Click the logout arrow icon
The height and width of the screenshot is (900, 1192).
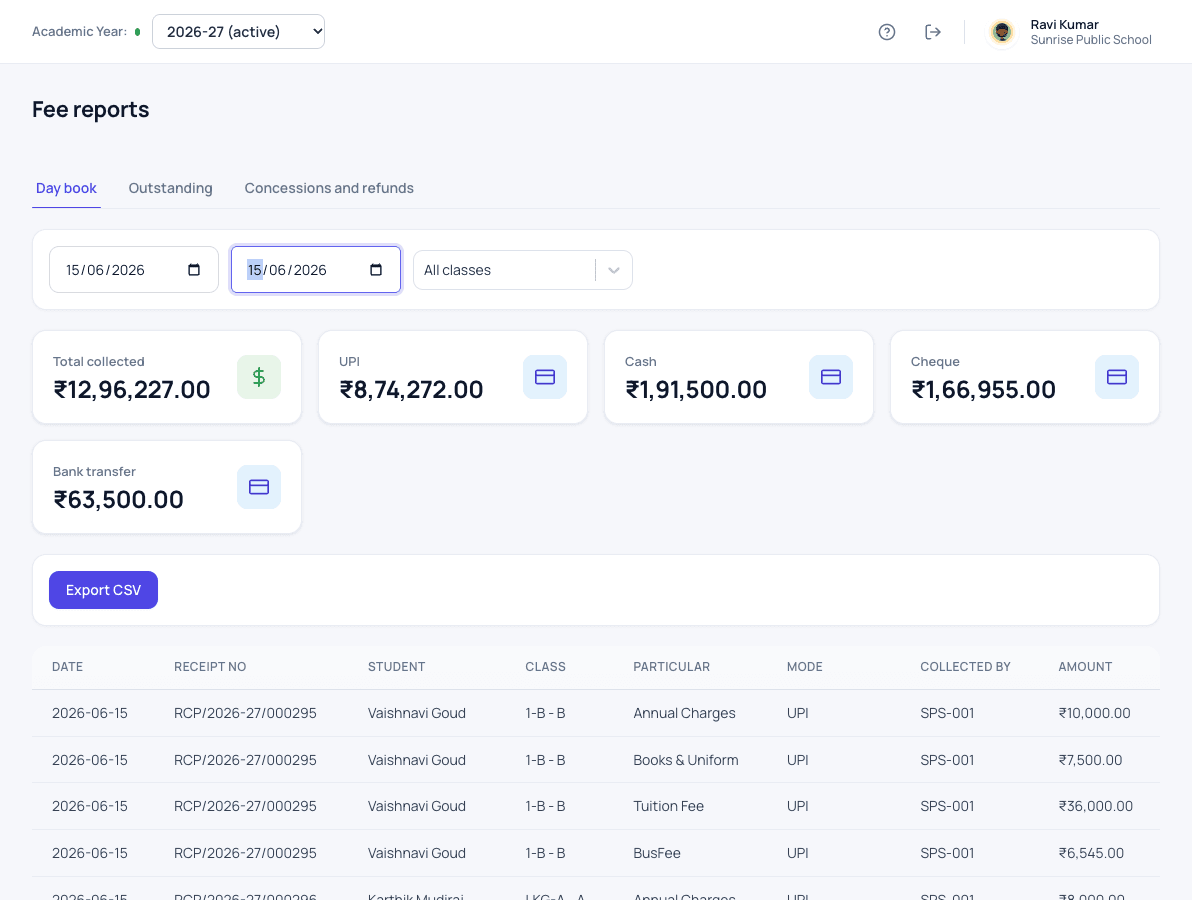tap(933, 32)
